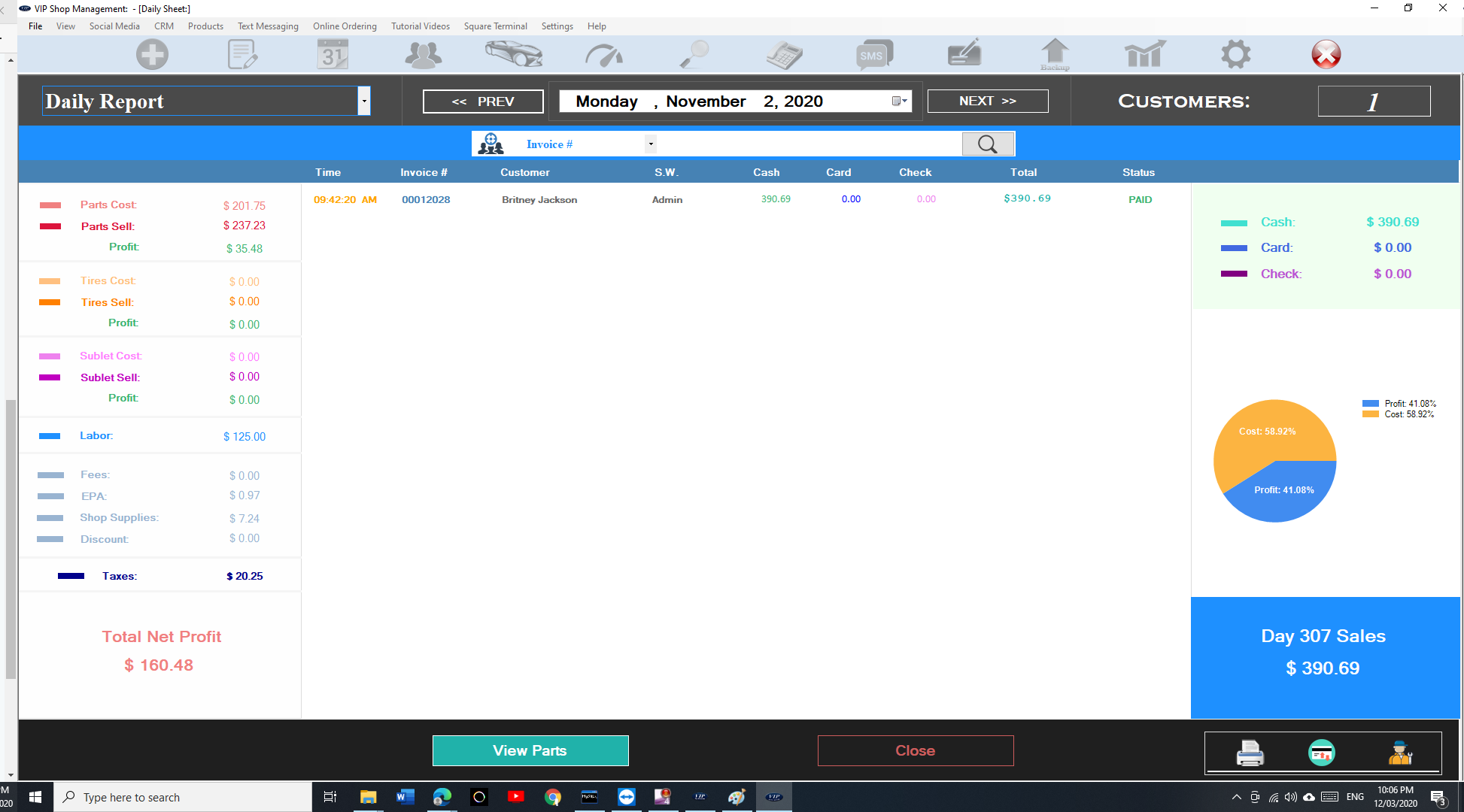
Task: Click the car vehicles icon
Action: click(x=514, y=55)
